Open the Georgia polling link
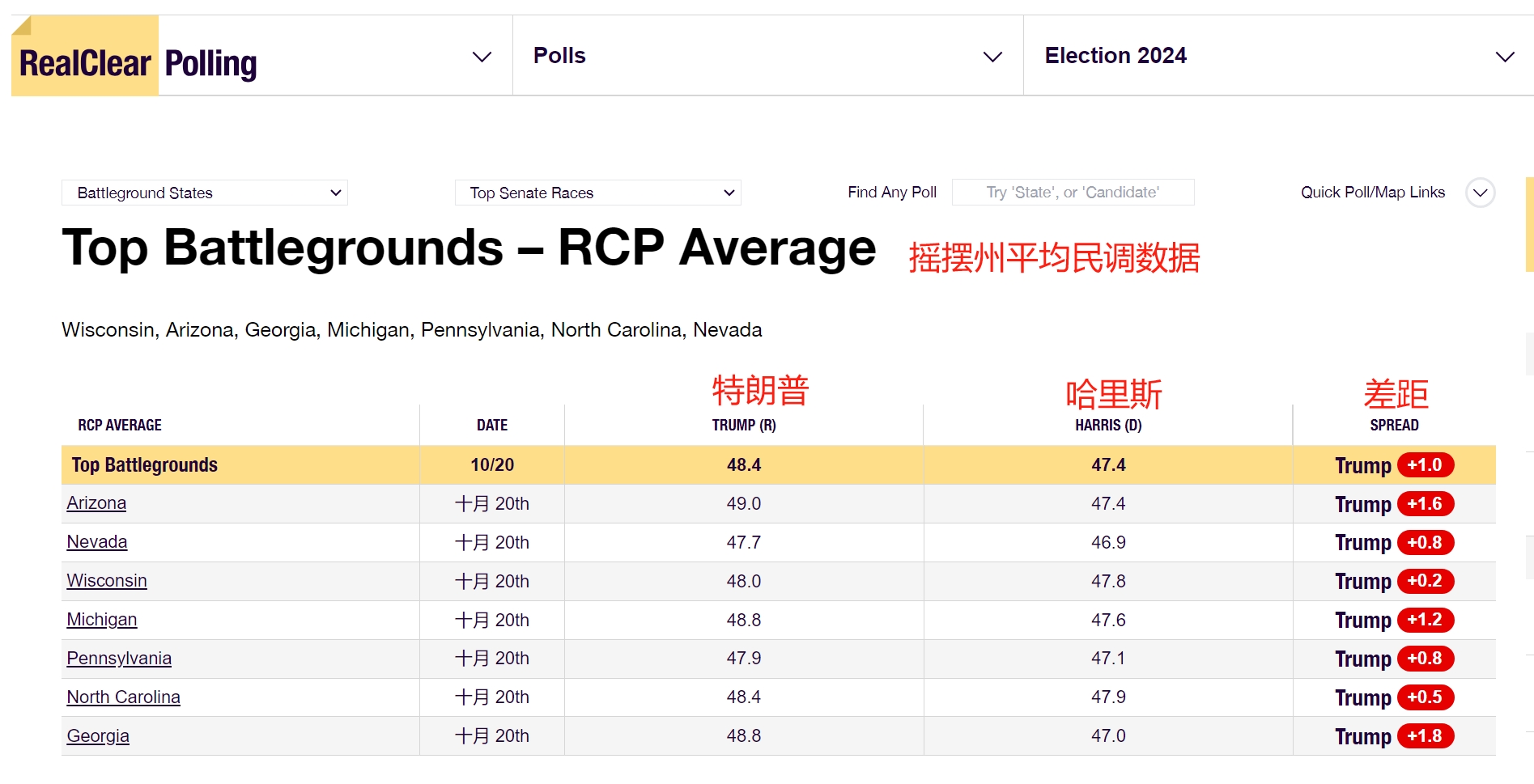The image size is (1534, 784). point(98,736)
